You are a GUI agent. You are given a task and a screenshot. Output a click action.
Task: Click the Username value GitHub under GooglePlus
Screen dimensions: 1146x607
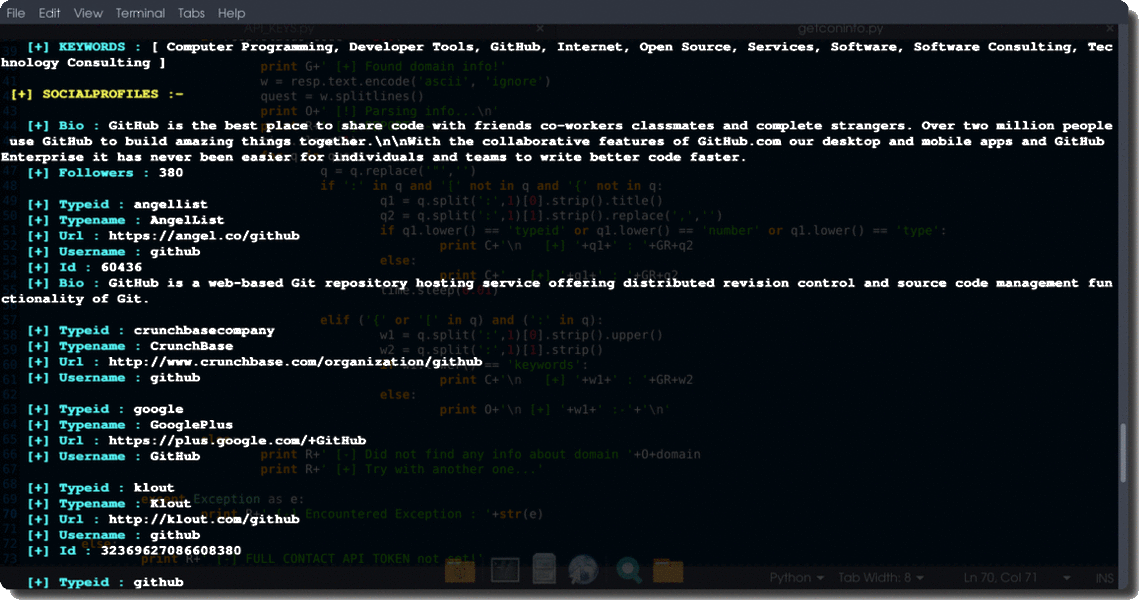coord(175,456)
